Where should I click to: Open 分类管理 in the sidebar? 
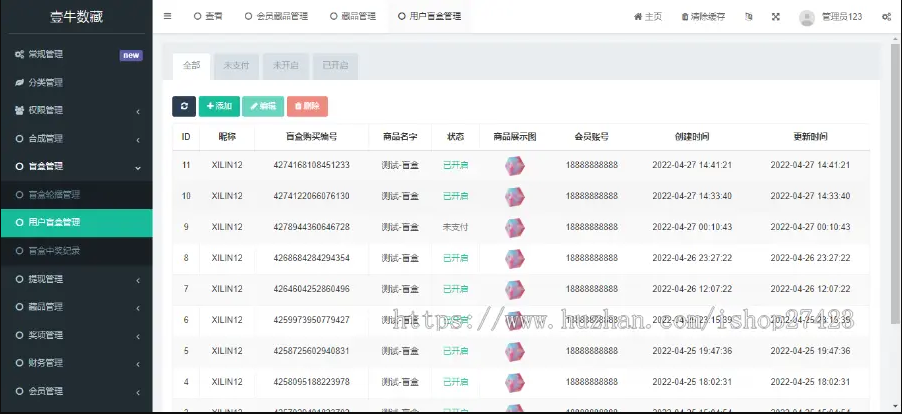coord(77,83)
